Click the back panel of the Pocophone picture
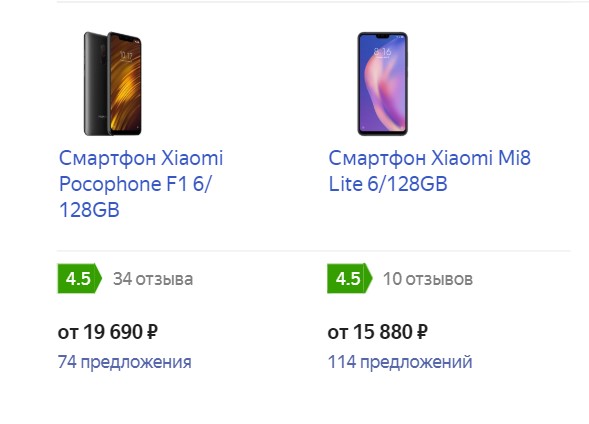The height and width of the screenshot is (424, 589). pos(96,83)
